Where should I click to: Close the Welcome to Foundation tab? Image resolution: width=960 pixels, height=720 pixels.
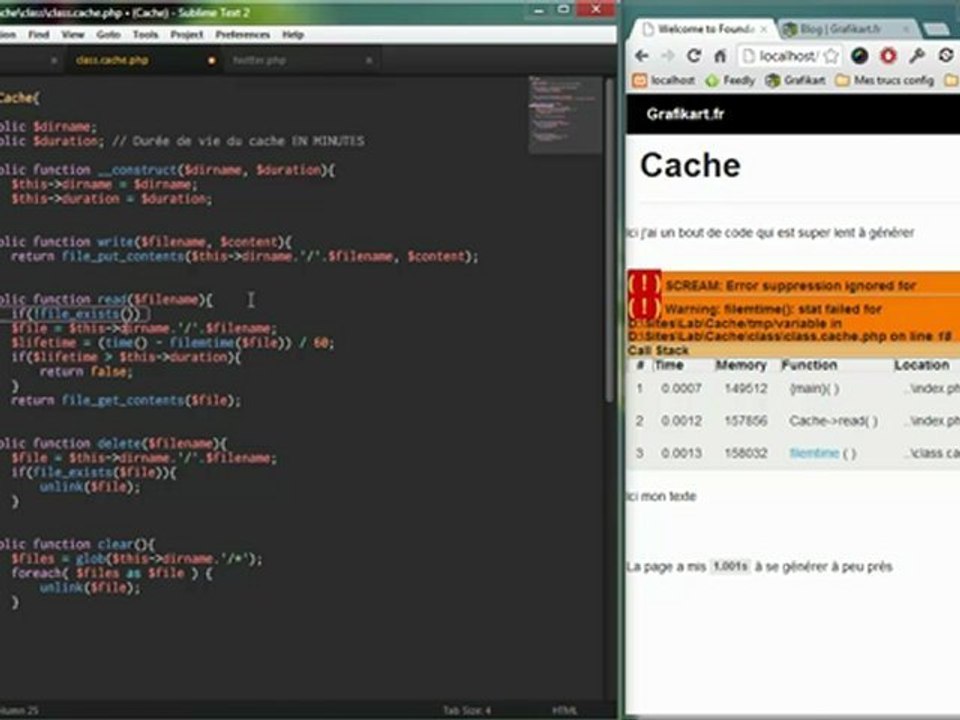pyautogui.click(x=763, y=29)
